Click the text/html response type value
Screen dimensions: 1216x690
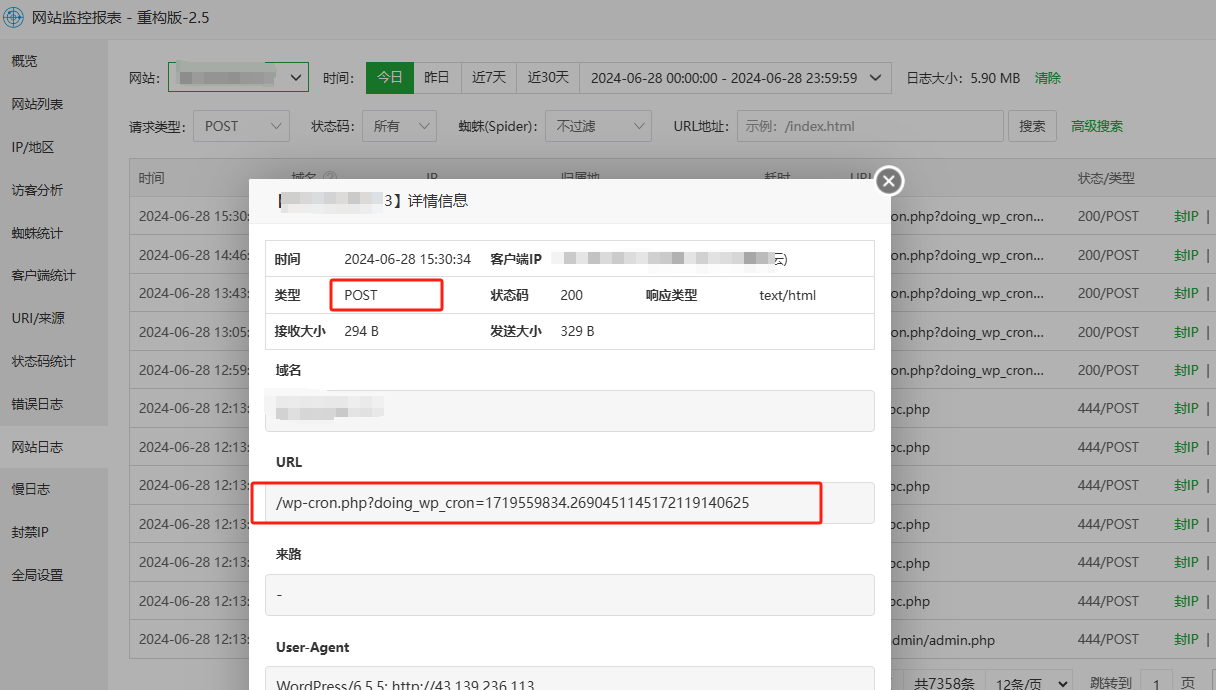click(x=788, y=296)
